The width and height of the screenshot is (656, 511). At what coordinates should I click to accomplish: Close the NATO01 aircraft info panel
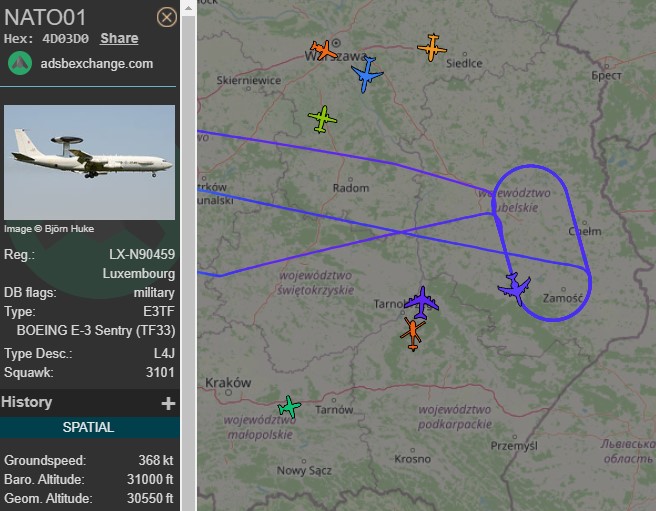tap(167, 18)
